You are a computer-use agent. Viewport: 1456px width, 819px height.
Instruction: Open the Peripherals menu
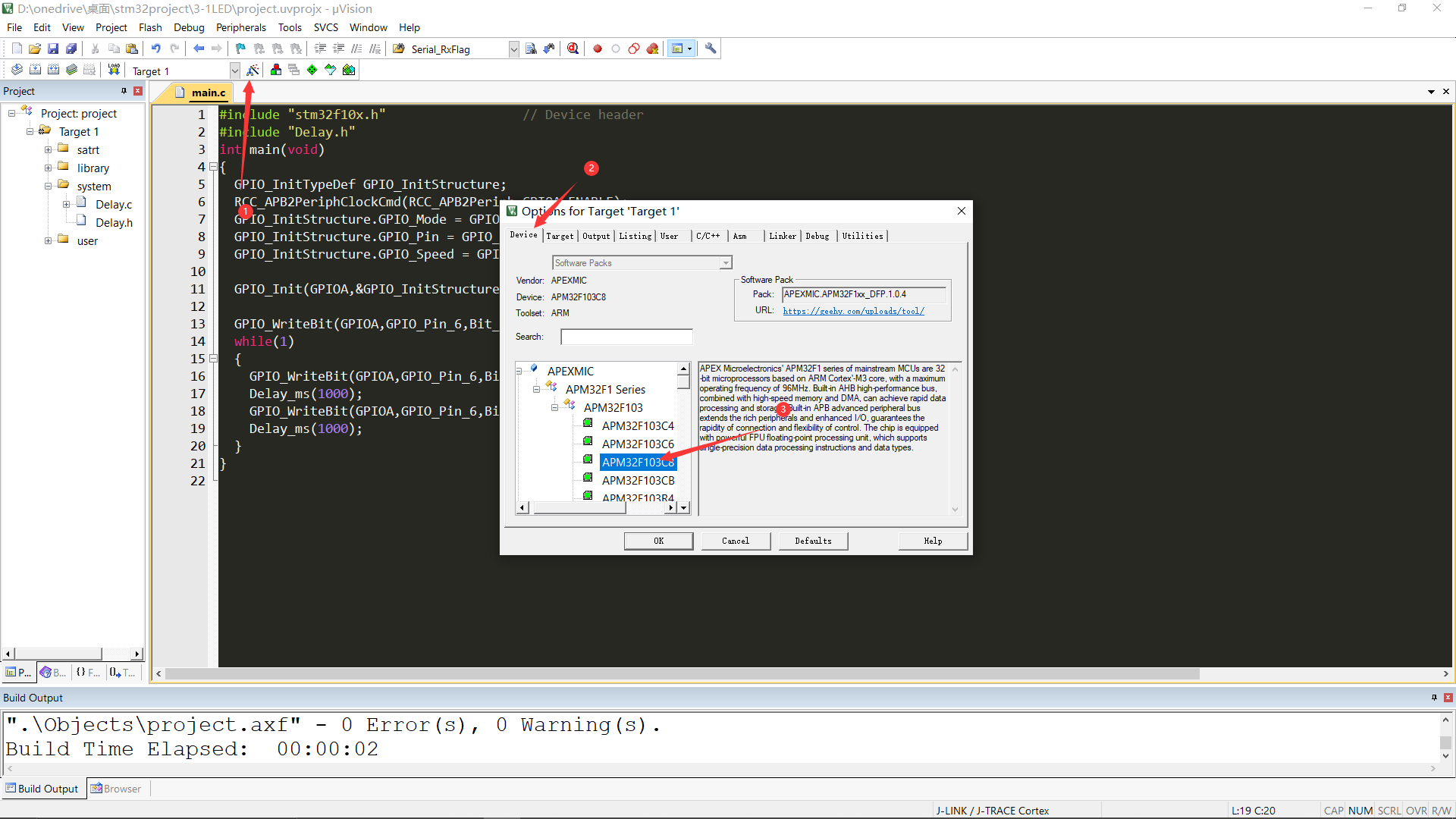point(240,27)
